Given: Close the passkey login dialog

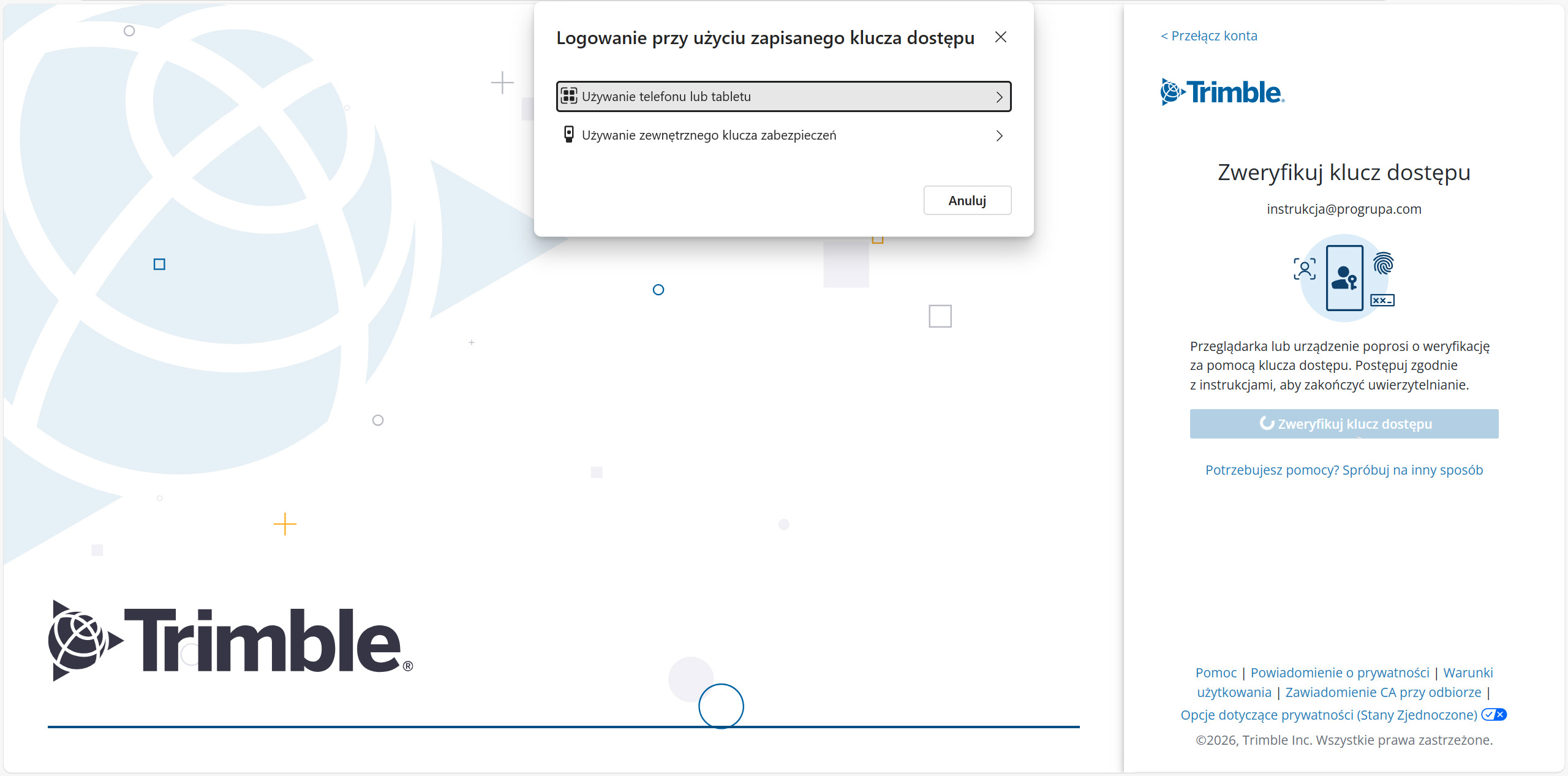Looking at the screenshot, I should (x=1000, y=37).
